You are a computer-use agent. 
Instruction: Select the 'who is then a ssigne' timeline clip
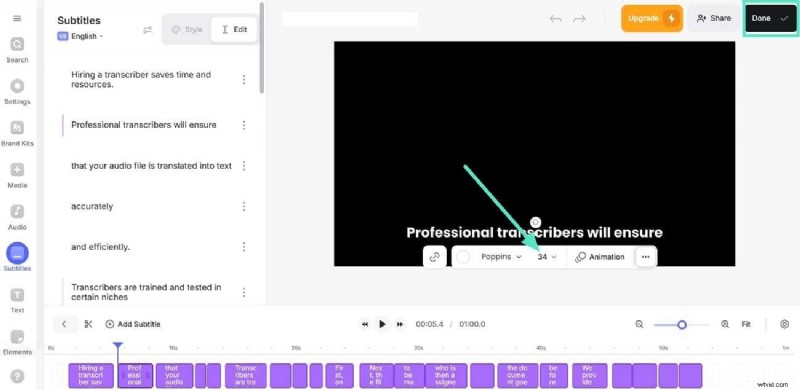tap(446, 375)
